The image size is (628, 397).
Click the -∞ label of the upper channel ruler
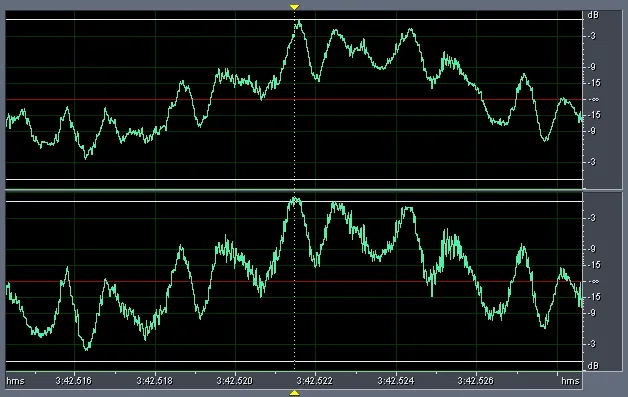pos(594,99)
